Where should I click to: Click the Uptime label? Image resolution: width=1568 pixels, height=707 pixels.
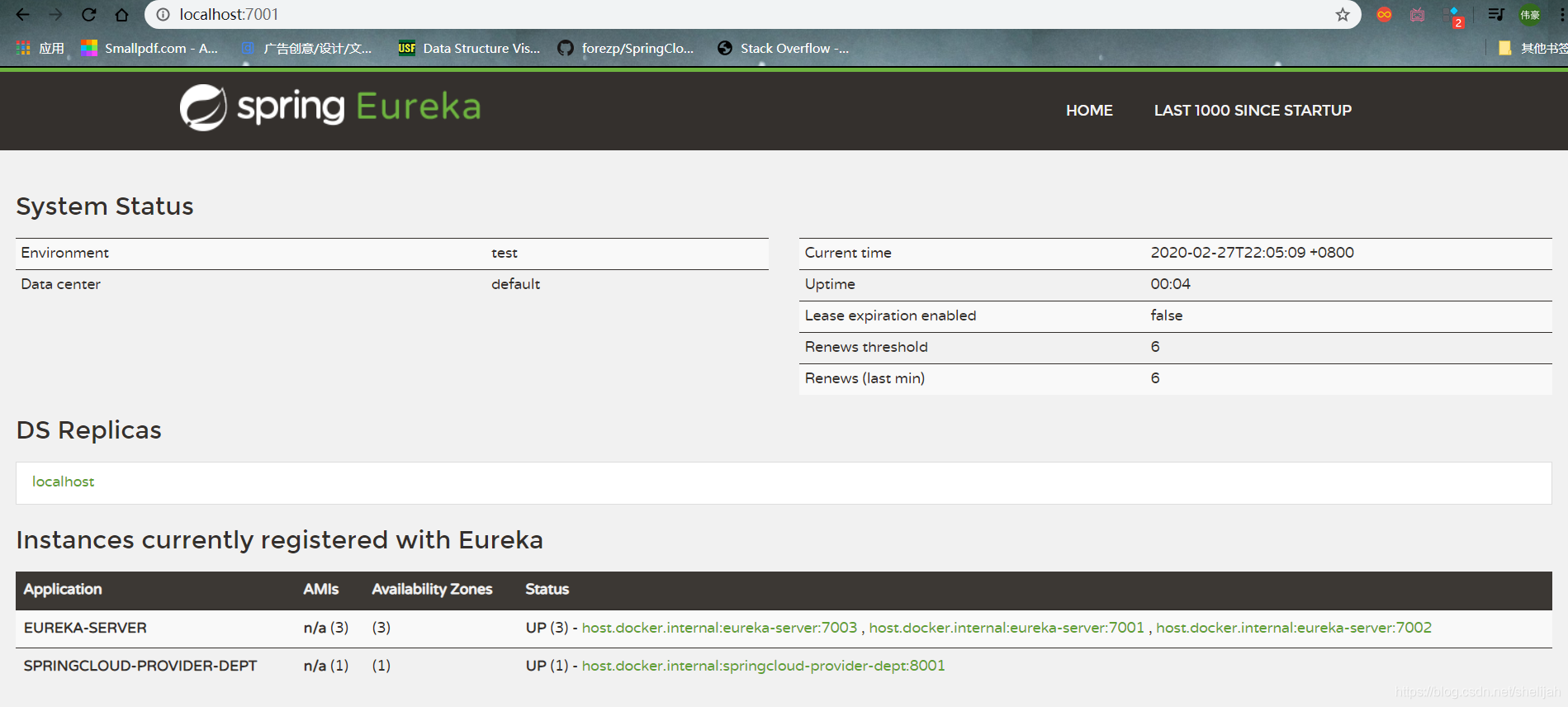pos(830,284)
